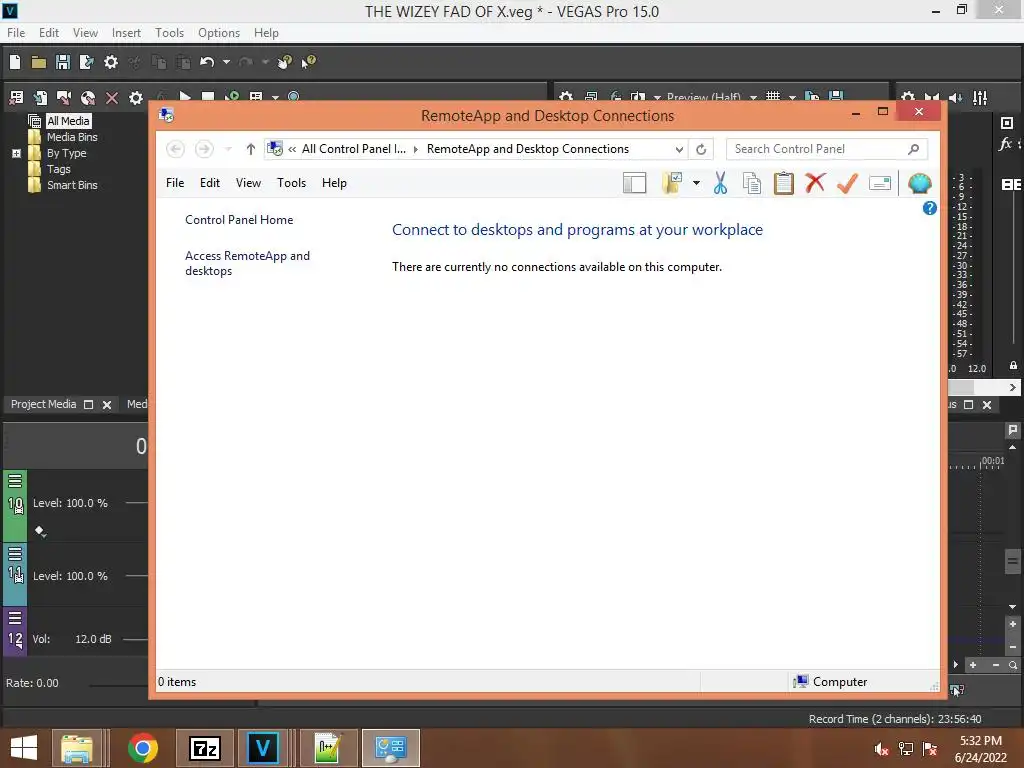Click the track 10 menu icon
Screen dimensions: 1024x768
click(x=15, y=481)
